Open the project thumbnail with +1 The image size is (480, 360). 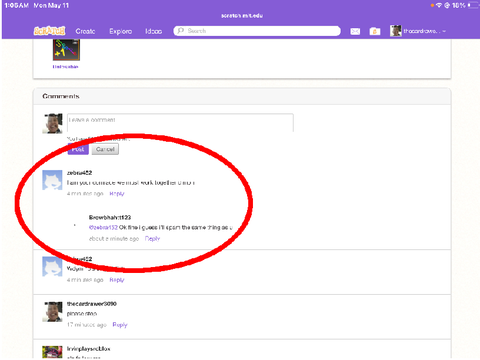(66, 50)
